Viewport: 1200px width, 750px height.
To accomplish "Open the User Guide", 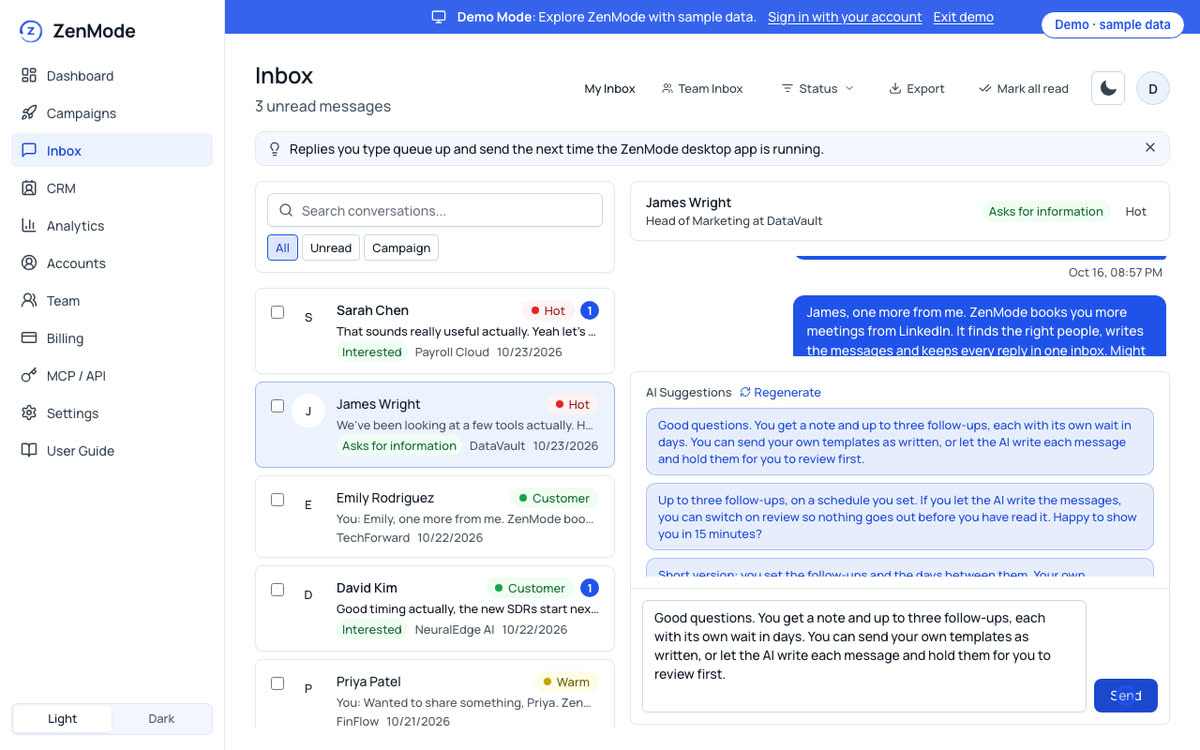I will [112, 451].
